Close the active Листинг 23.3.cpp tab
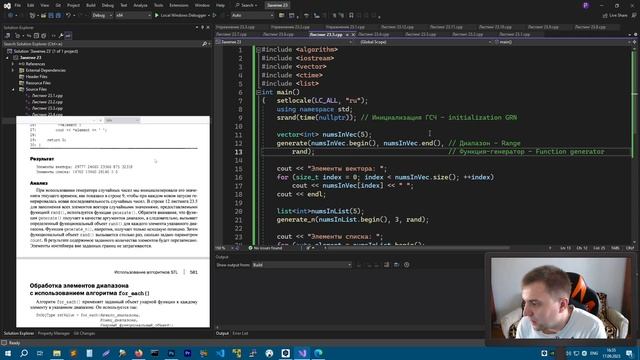The width and height of the screenshot is (640, 360). tap(353, 35)
